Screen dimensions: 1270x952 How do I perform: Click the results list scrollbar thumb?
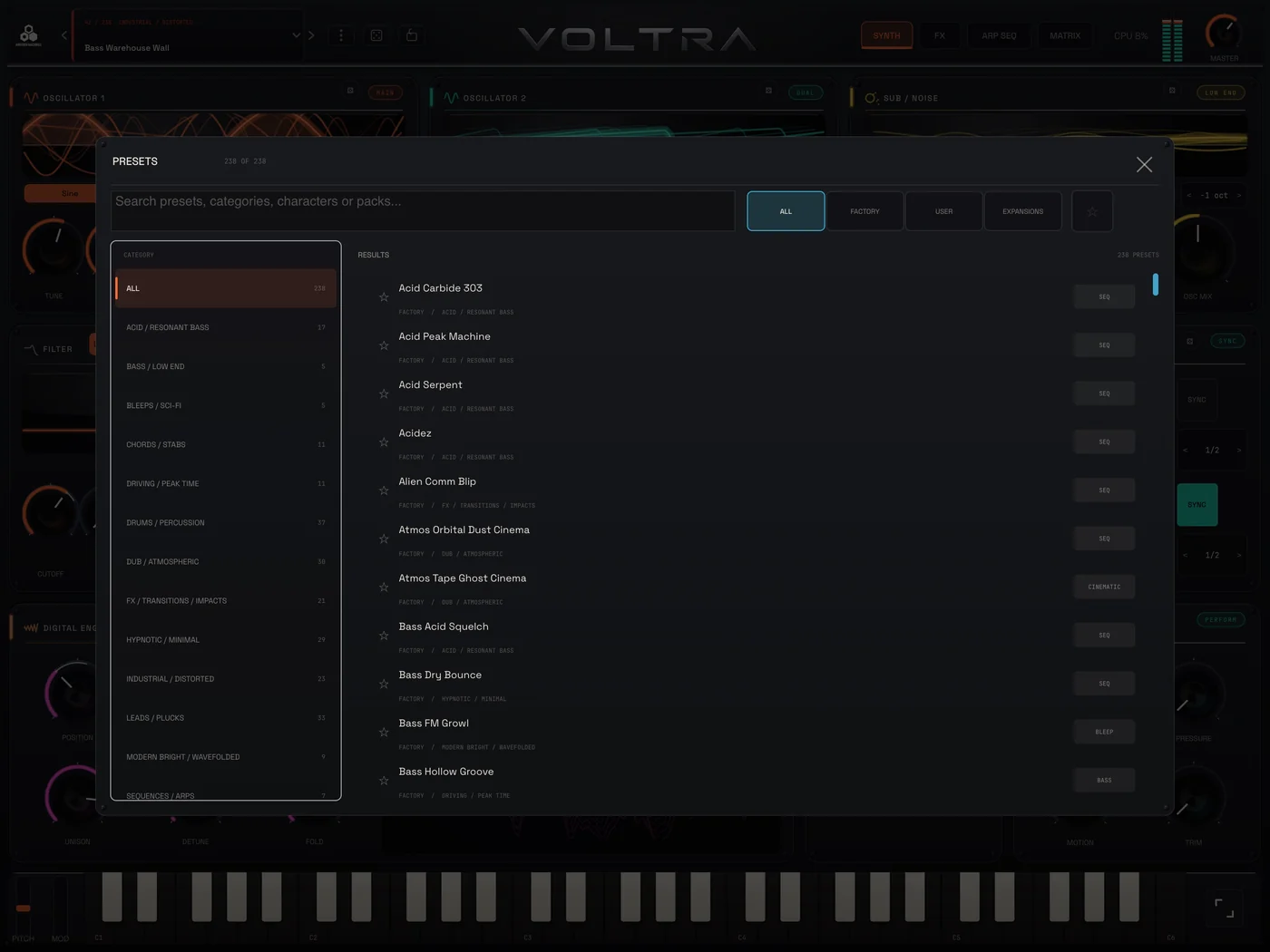1155,284
